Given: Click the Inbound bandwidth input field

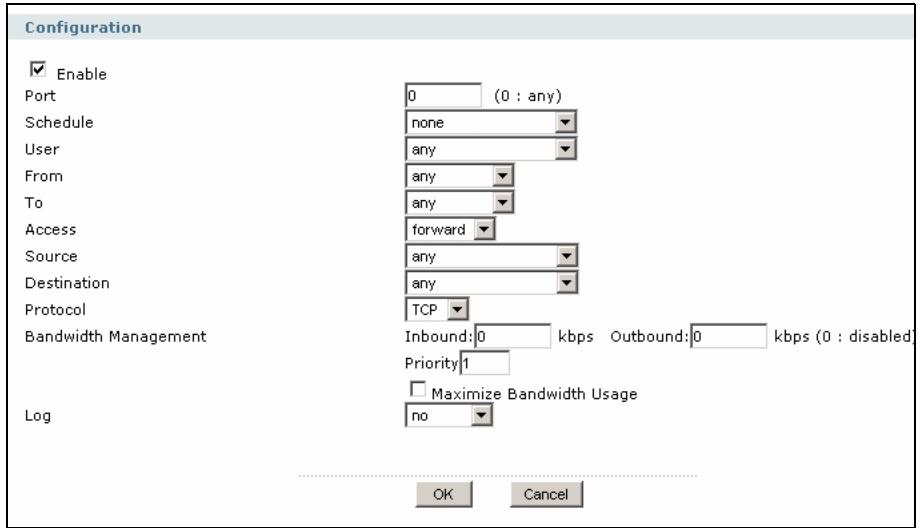Looking at the screenshot, I should pos(513,336).
